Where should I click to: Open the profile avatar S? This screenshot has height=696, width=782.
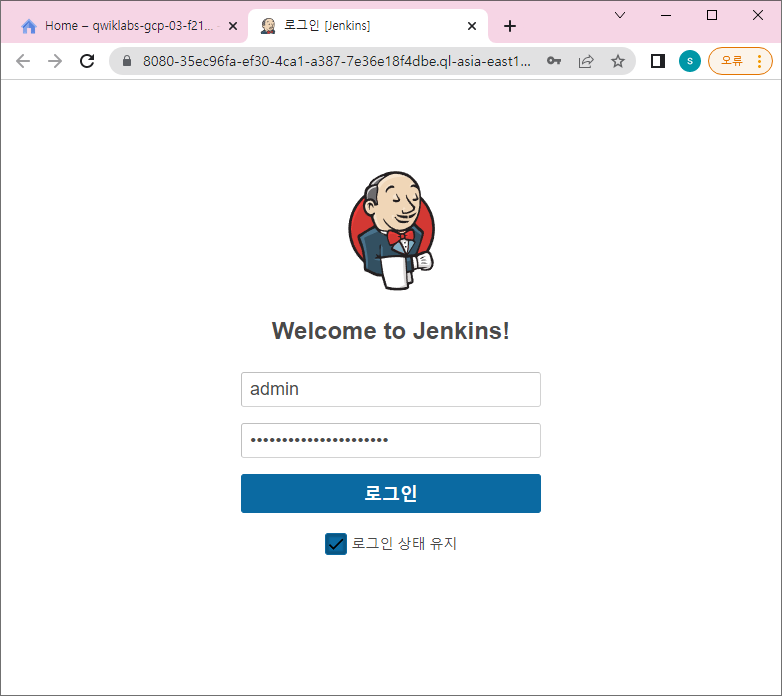click(690, 61)
